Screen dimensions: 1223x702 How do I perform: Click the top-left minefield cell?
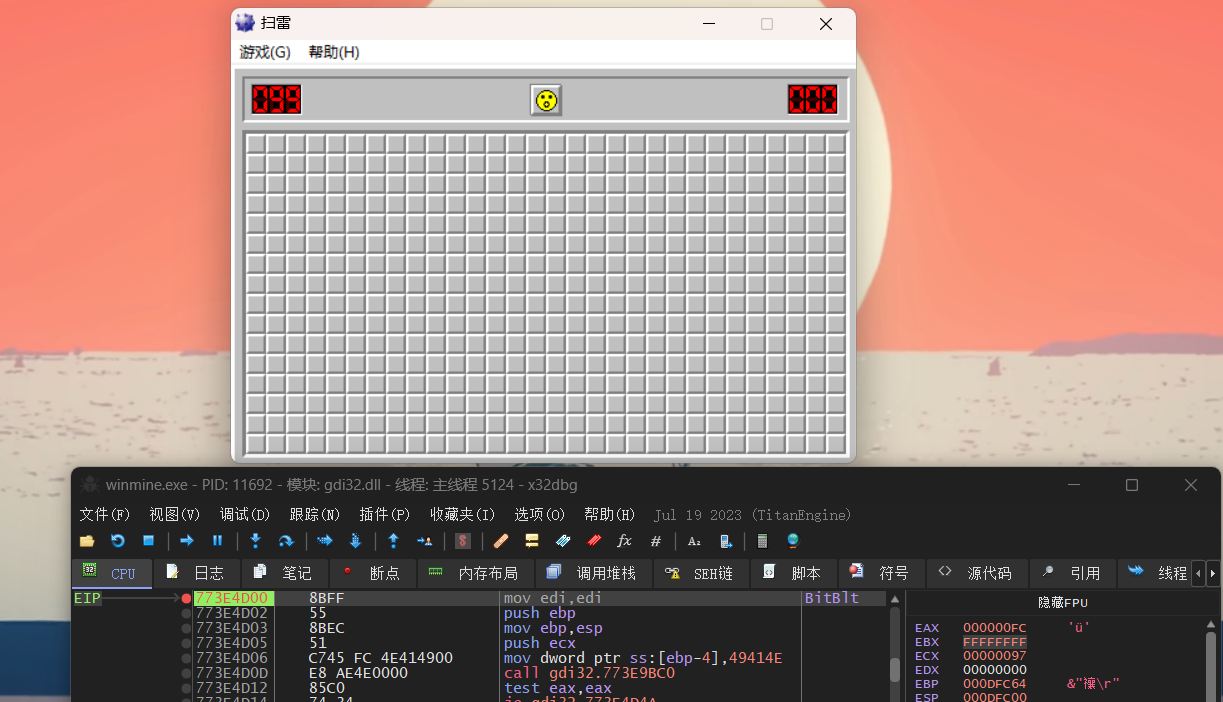click(256, 144)
